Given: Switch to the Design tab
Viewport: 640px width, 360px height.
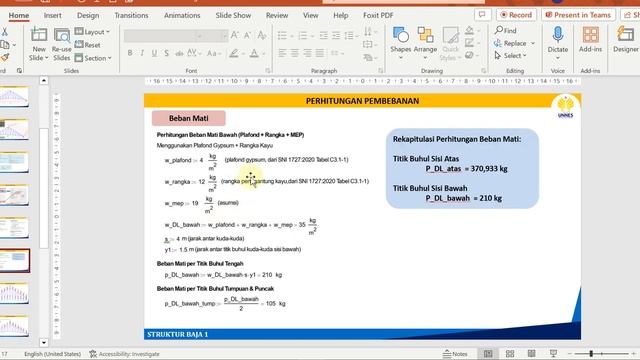Looking at the screenshot, I should 88,16.
